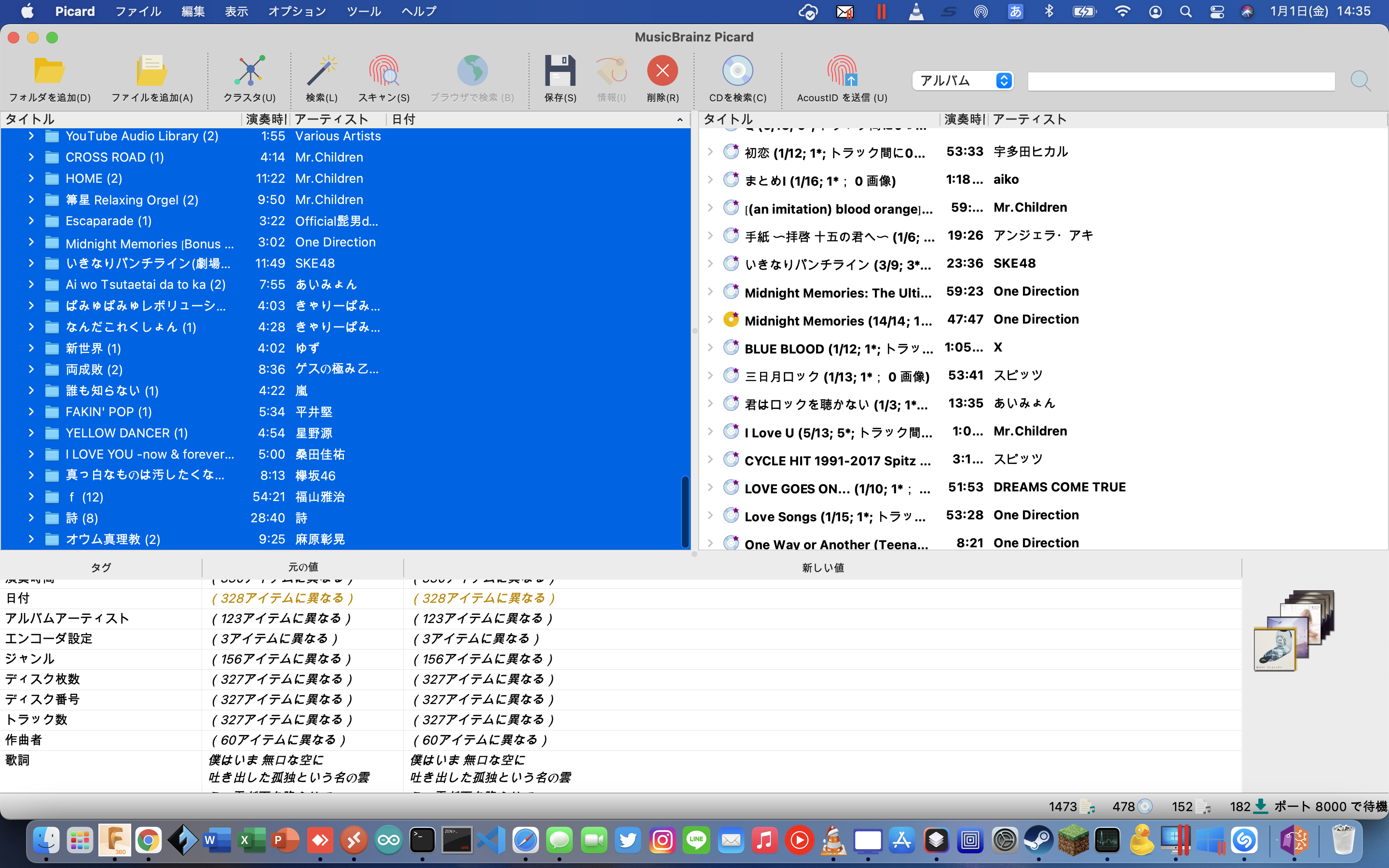Select the FAKIN' POP (1) cluster row

pyautogui.click(x=344, y=412)
